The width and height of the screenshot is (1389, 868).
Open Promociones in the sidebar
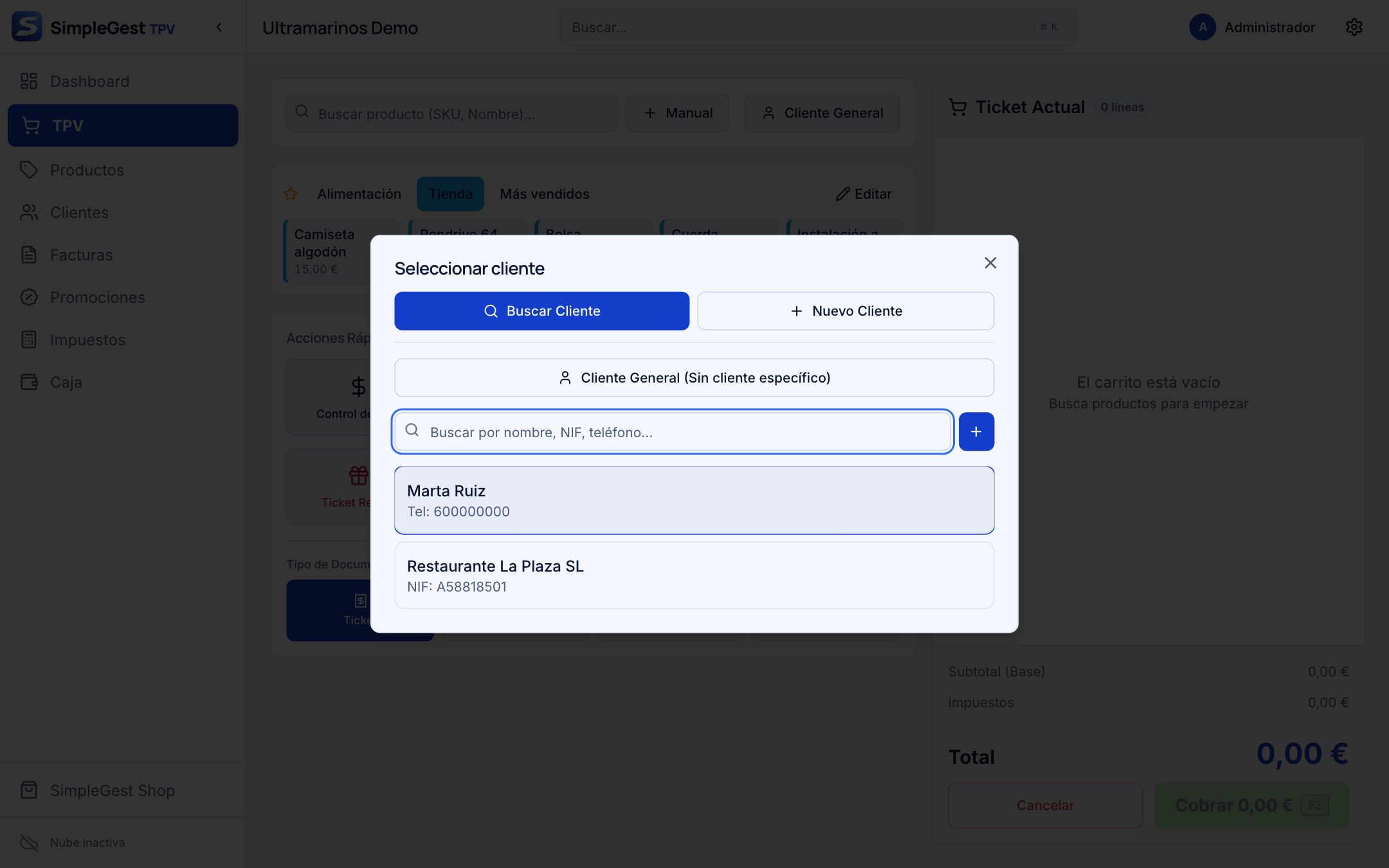pyautogui.click(x=123, y=298)
